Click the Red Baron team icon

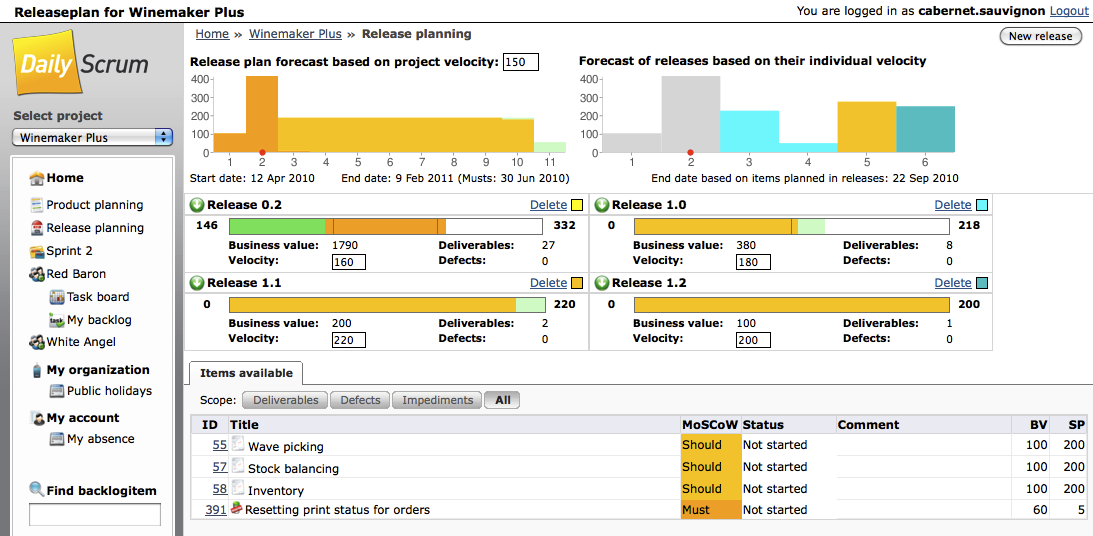37,274
